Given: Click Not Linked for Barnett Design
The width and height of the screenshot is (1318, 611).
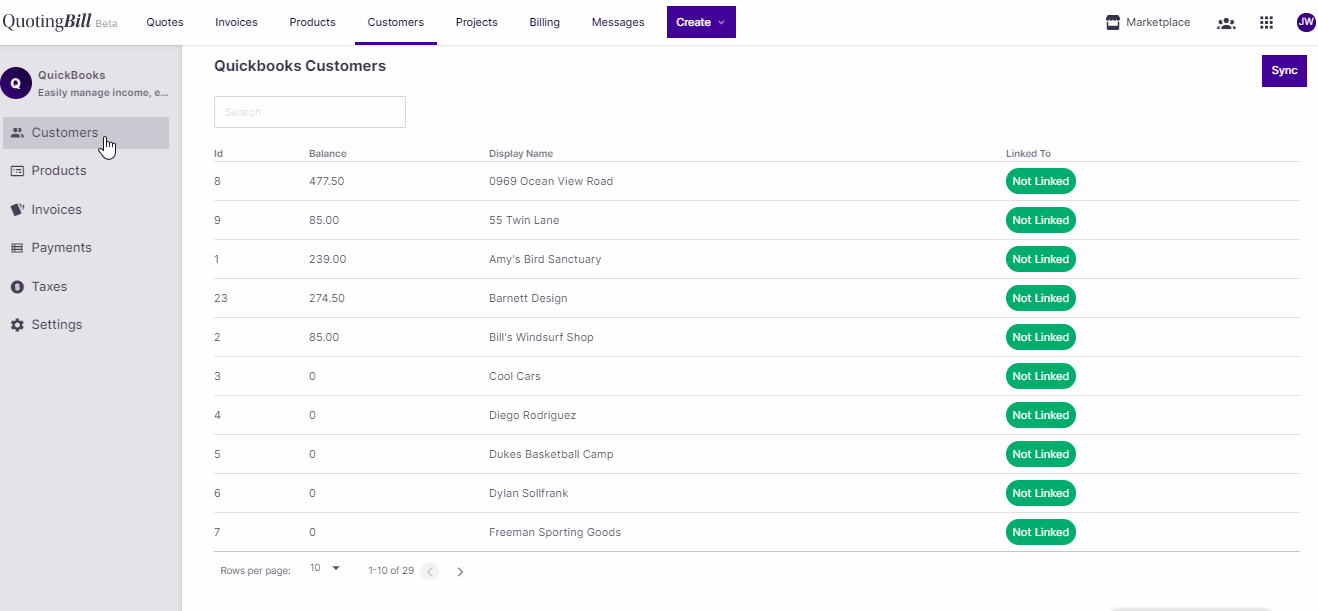Looking at the screenshot, I should tap(1041, 298).
